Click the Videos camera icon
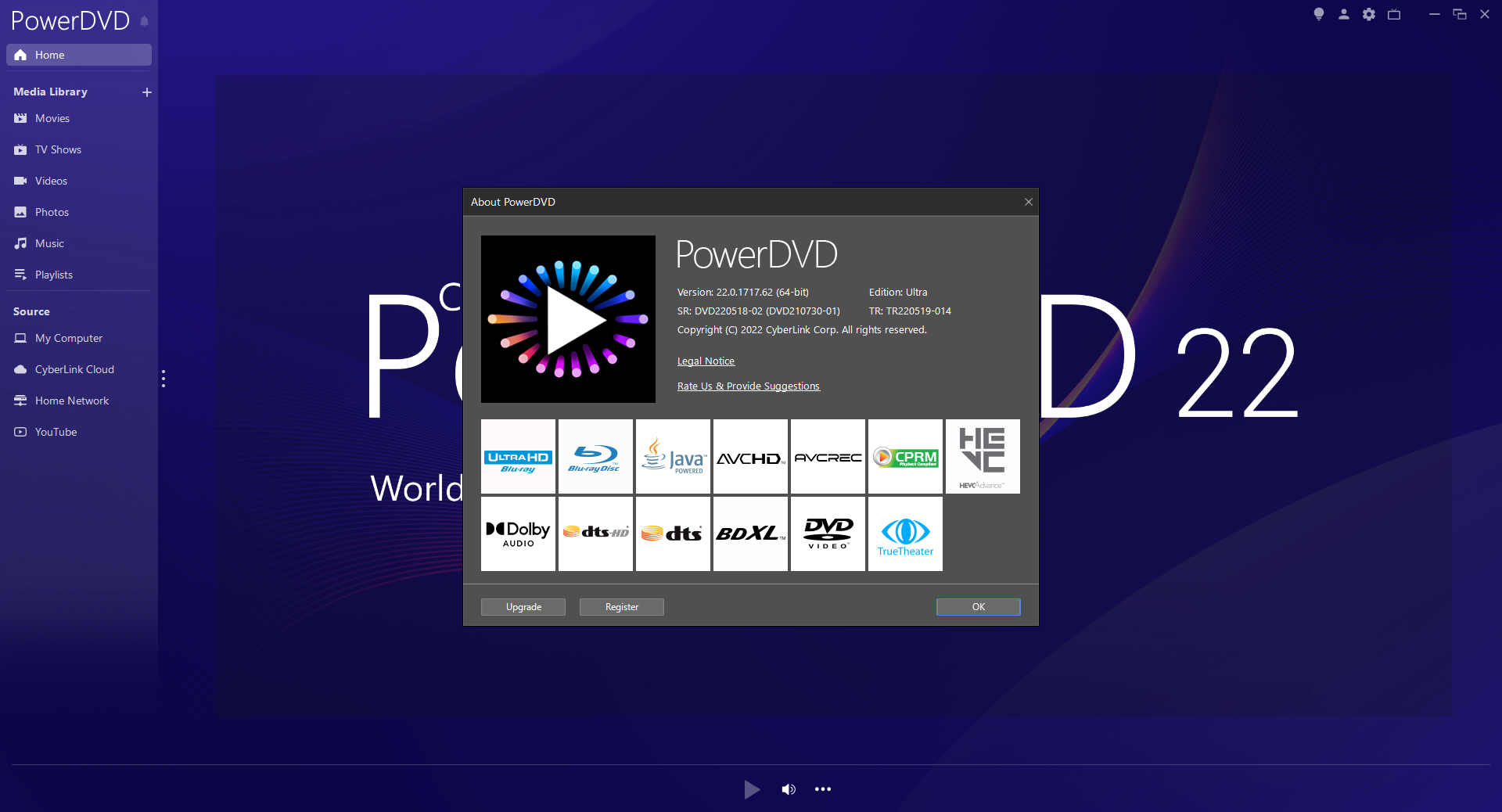 (x=20, y=181)
